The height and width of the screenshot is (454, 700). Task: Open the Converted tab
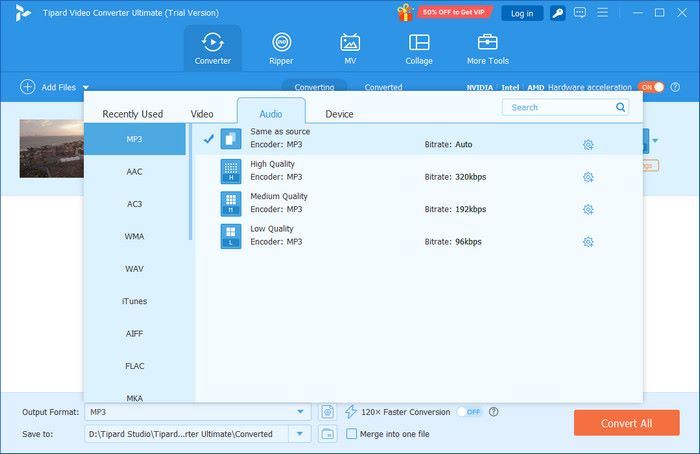point(383,87)
